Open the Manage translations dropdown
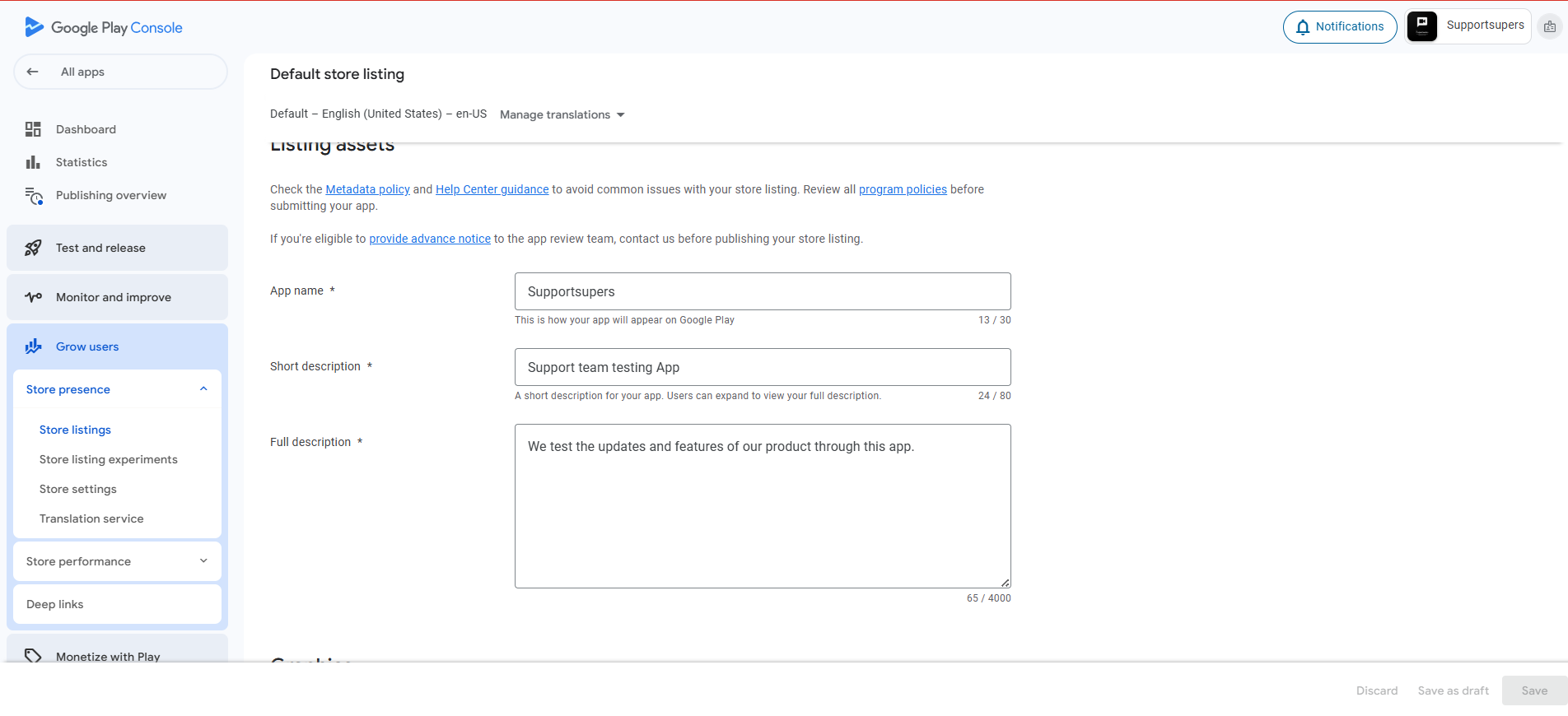1568x716 pixels. point(562,114)
